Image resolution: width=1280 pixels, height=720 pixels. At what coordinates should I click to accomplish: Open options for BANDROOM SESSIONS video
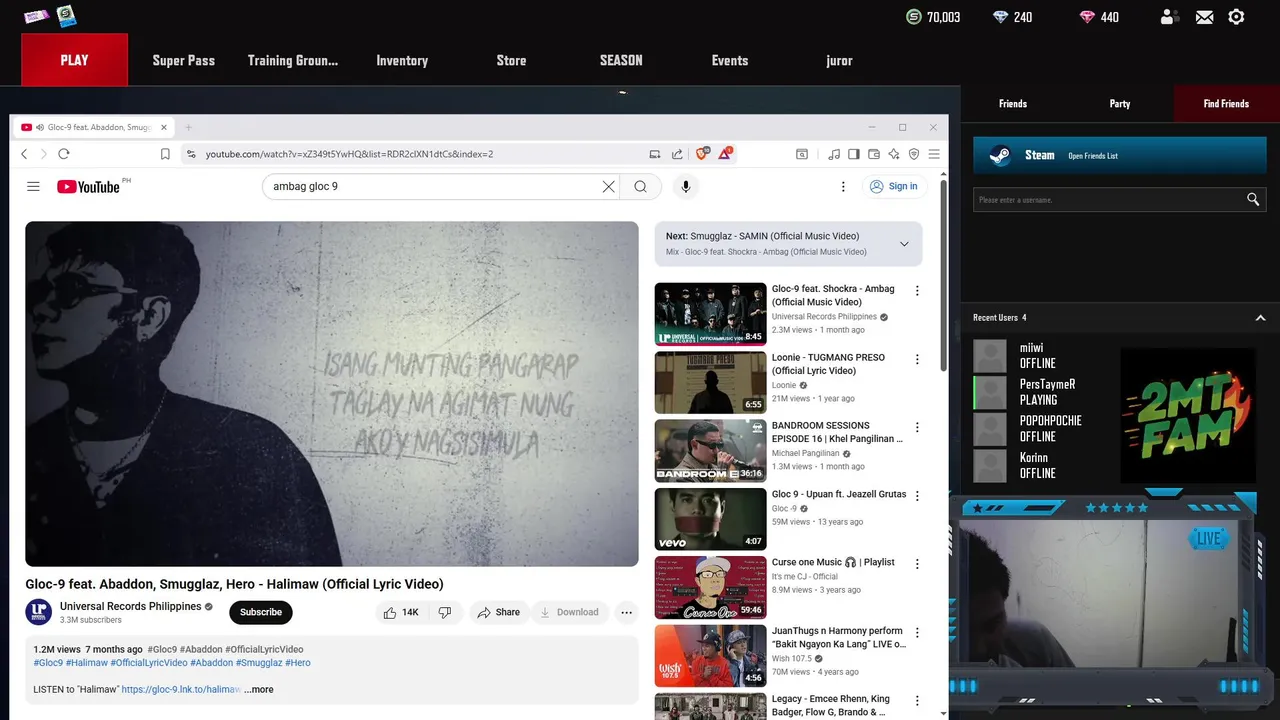(x=917, y=427)
